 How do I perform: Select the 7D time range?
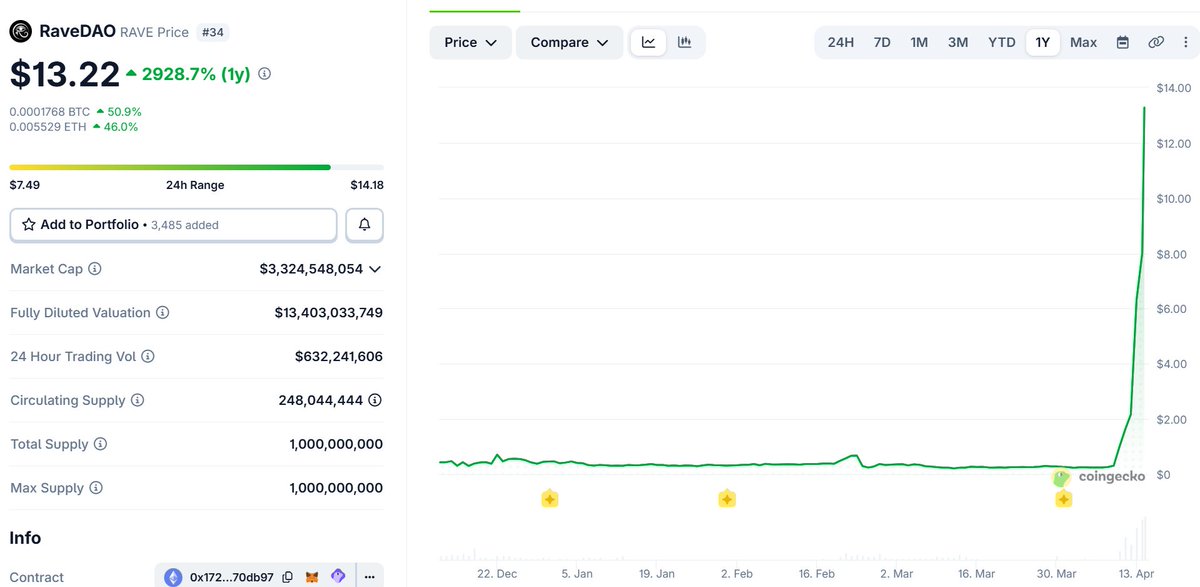882,42
